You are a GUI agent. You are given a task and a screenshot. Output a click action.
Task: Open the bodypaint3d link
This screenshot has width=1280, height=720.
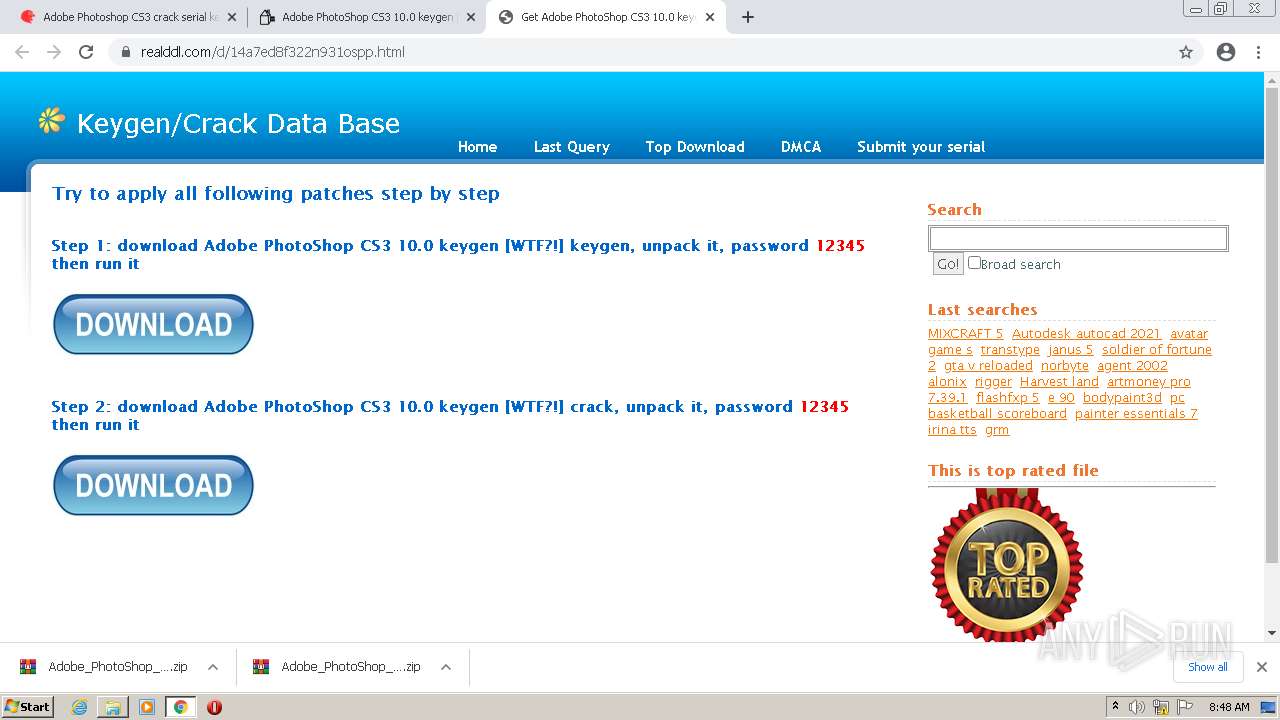[x=1122, y=398]
